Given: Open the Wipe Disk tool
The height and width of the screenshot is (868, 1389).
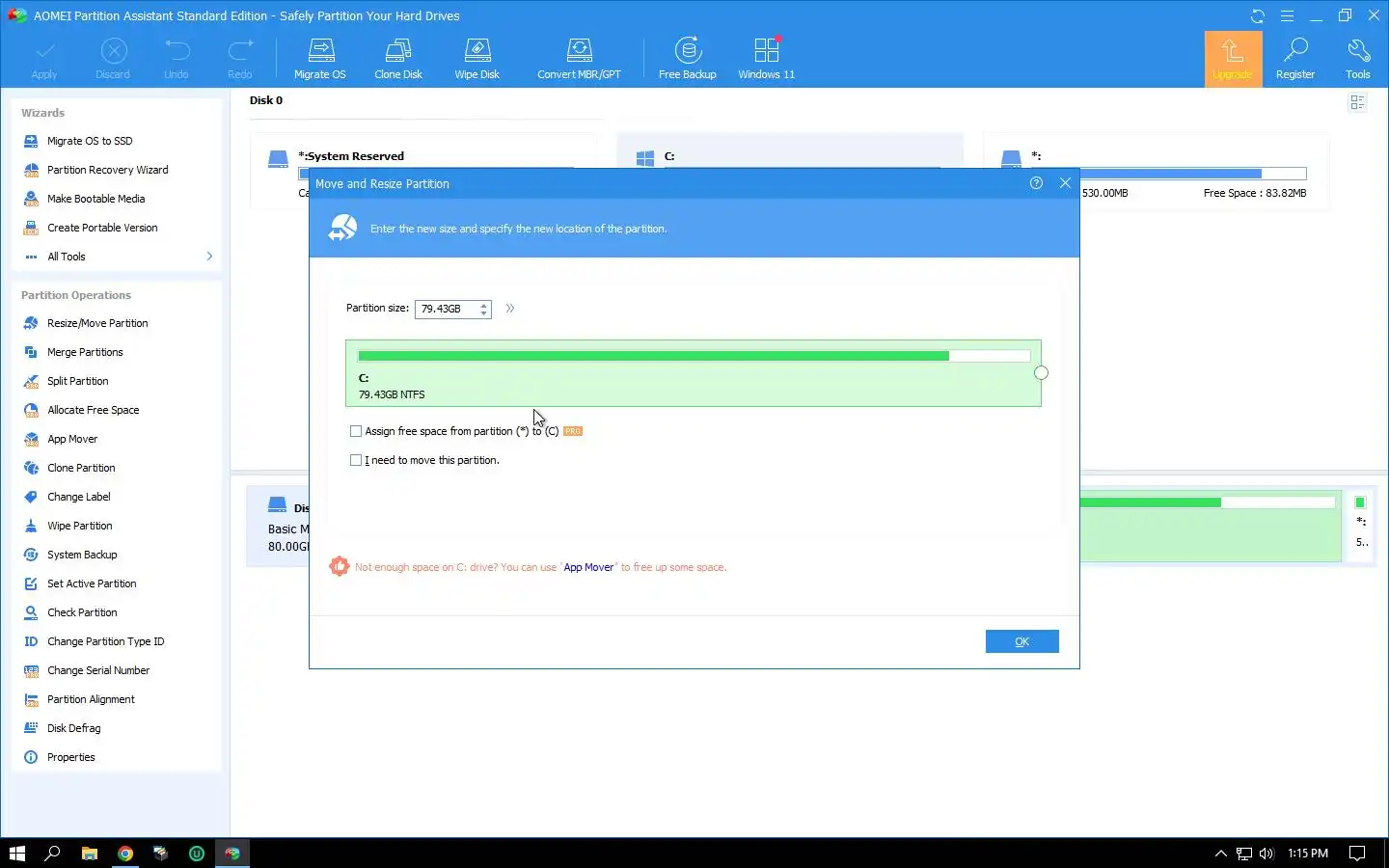Looking at the screenshot, I should coord(477,59).
